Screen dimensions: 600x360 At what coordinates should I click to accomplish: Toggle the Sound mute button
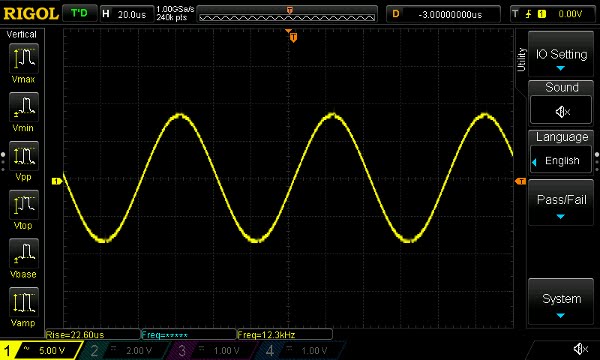coord(561,111)
